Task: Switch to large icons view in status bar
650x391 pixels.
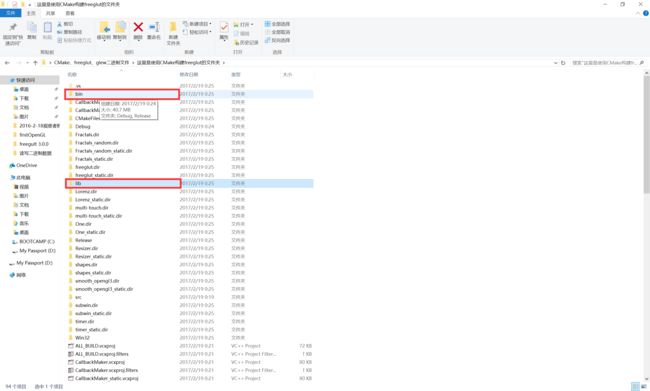Action: [644, 386]
